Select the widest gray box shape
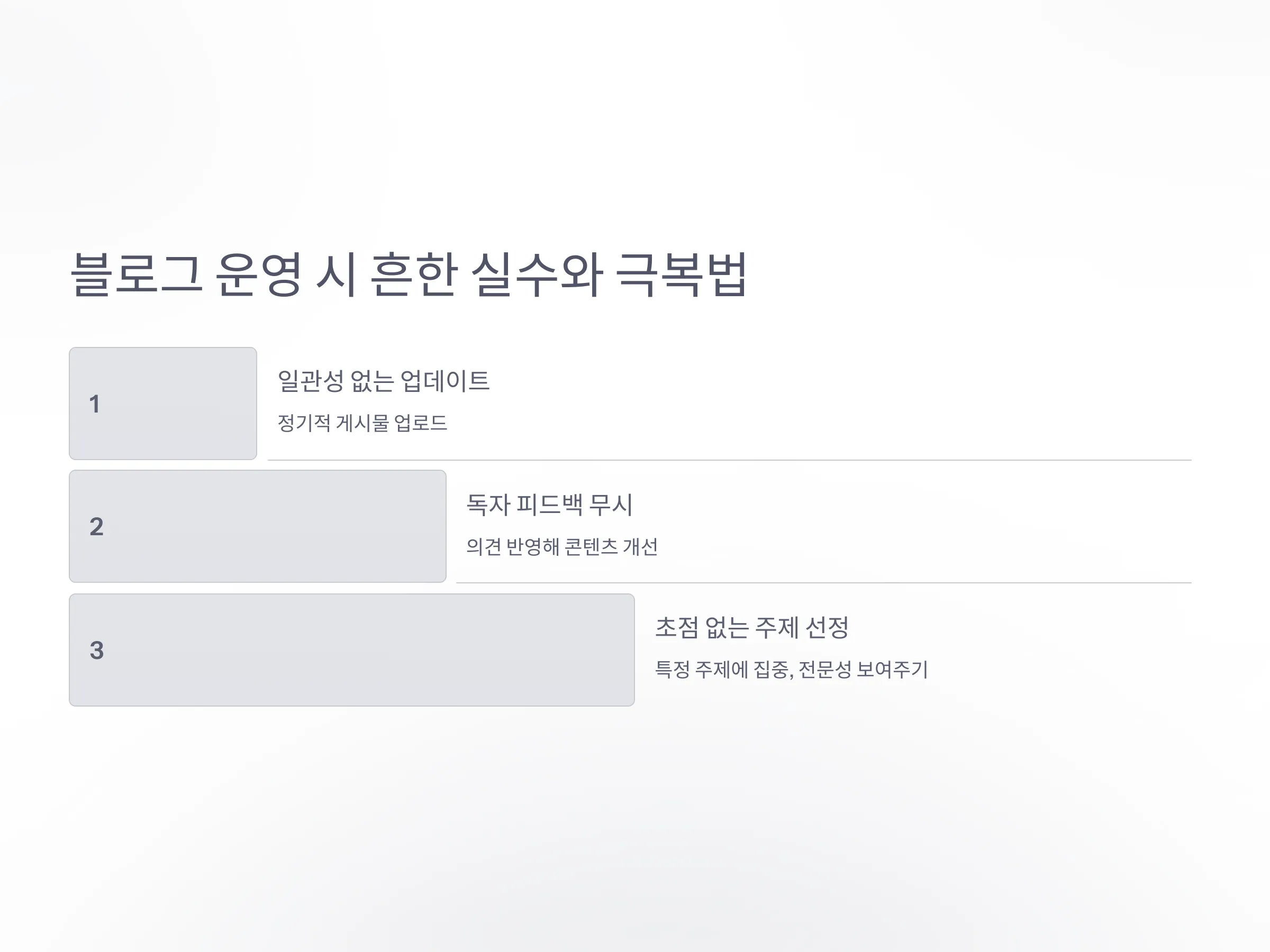The width and height of the screenshot is (1270, 952). 352,650
